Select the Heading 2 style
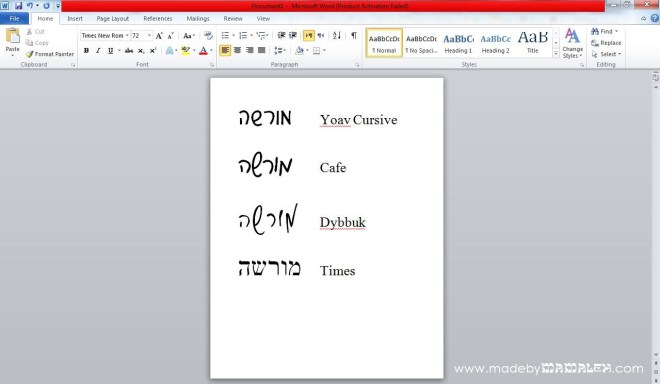 495,43
